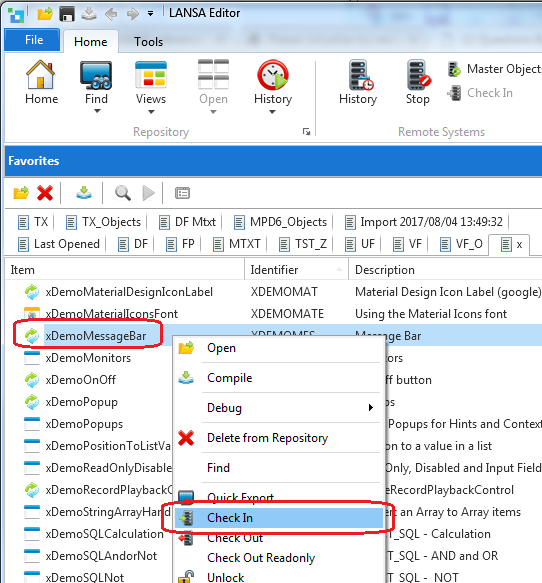Select the Import 2017/08/04 13:49:32 tab
The height and width of the screenshot is (583, 542).
coord(424,222)
